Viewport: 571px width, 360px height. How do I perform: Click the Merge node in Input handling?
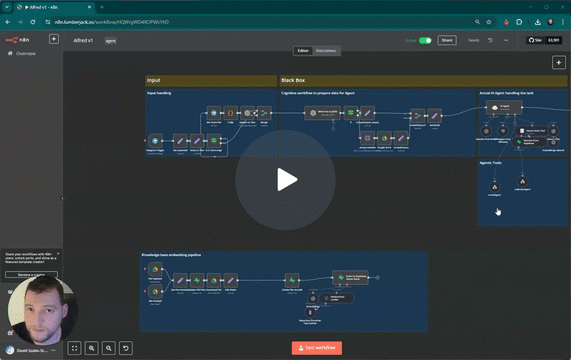264,113
